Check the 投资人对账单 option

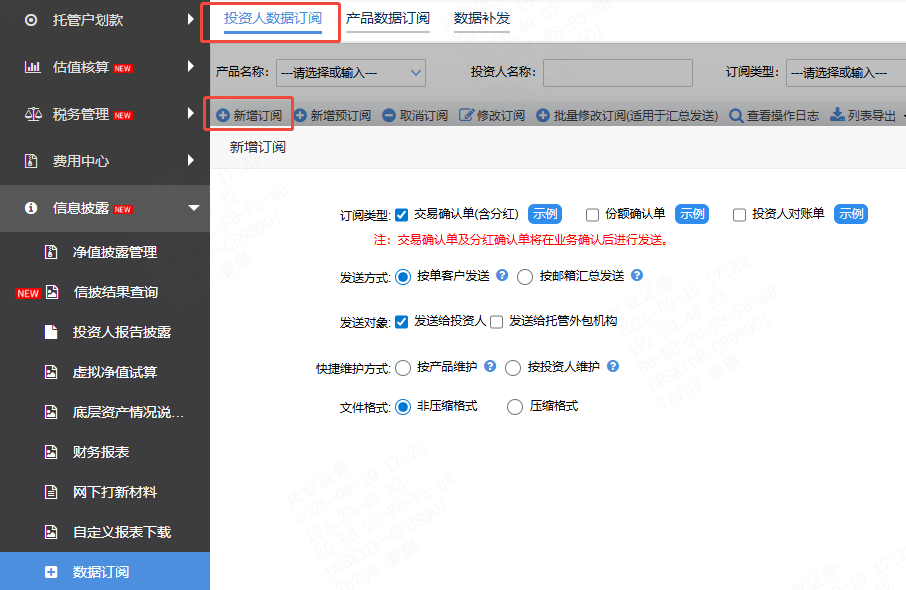(739, 213)
